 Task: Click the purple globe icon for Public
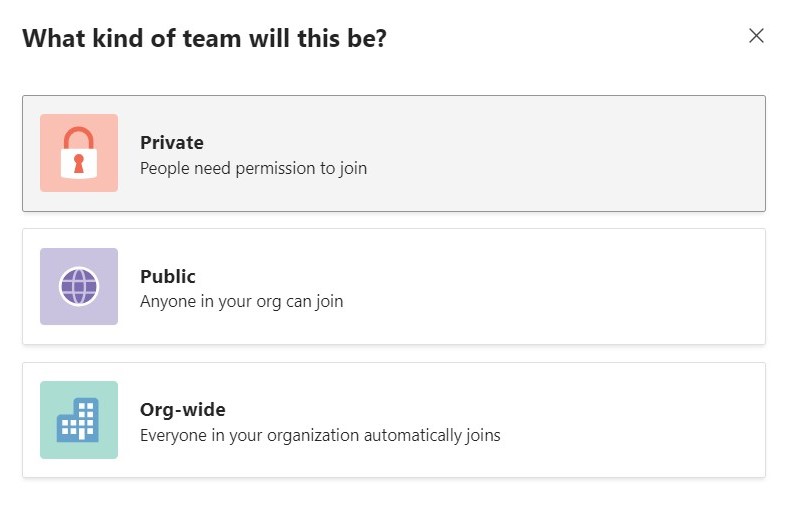tap(79, 287)
